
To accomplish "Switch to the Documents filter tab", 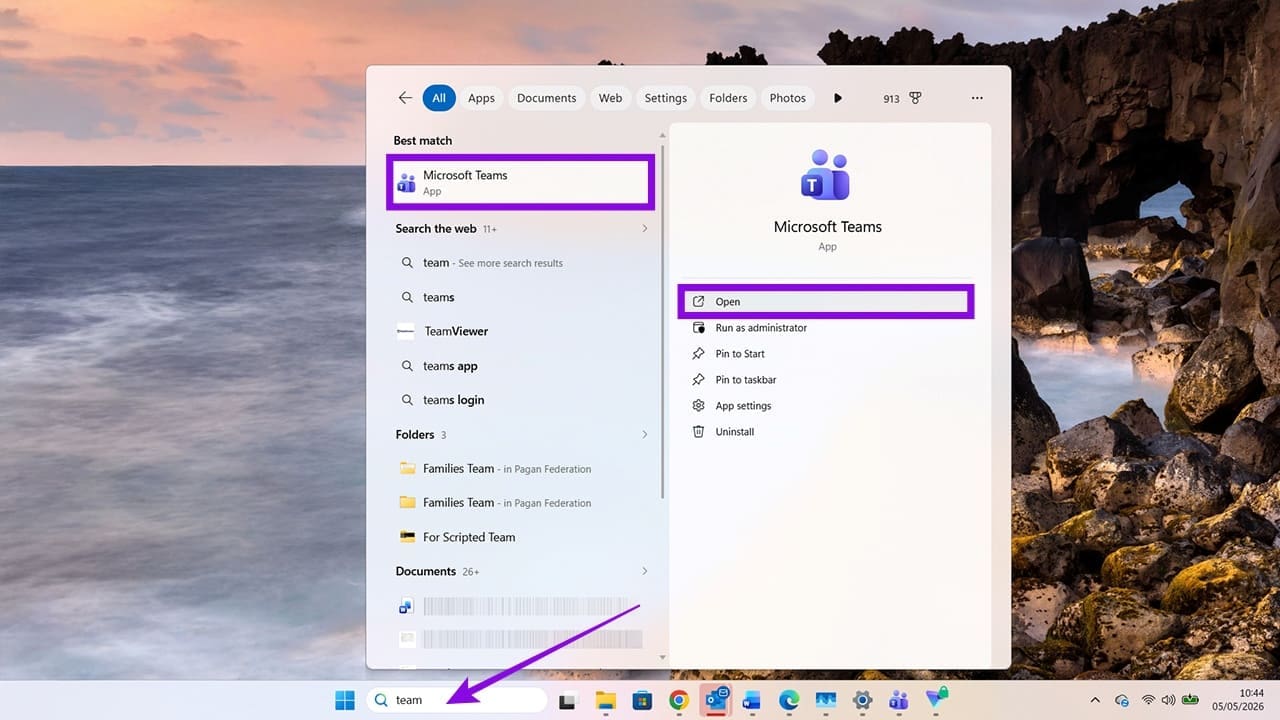I will coord(547,98).
